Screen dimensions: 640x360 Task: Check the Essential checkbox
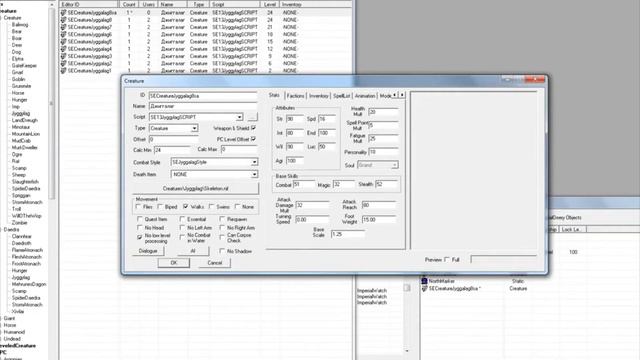pyautogui.click(x=182, y=219)
